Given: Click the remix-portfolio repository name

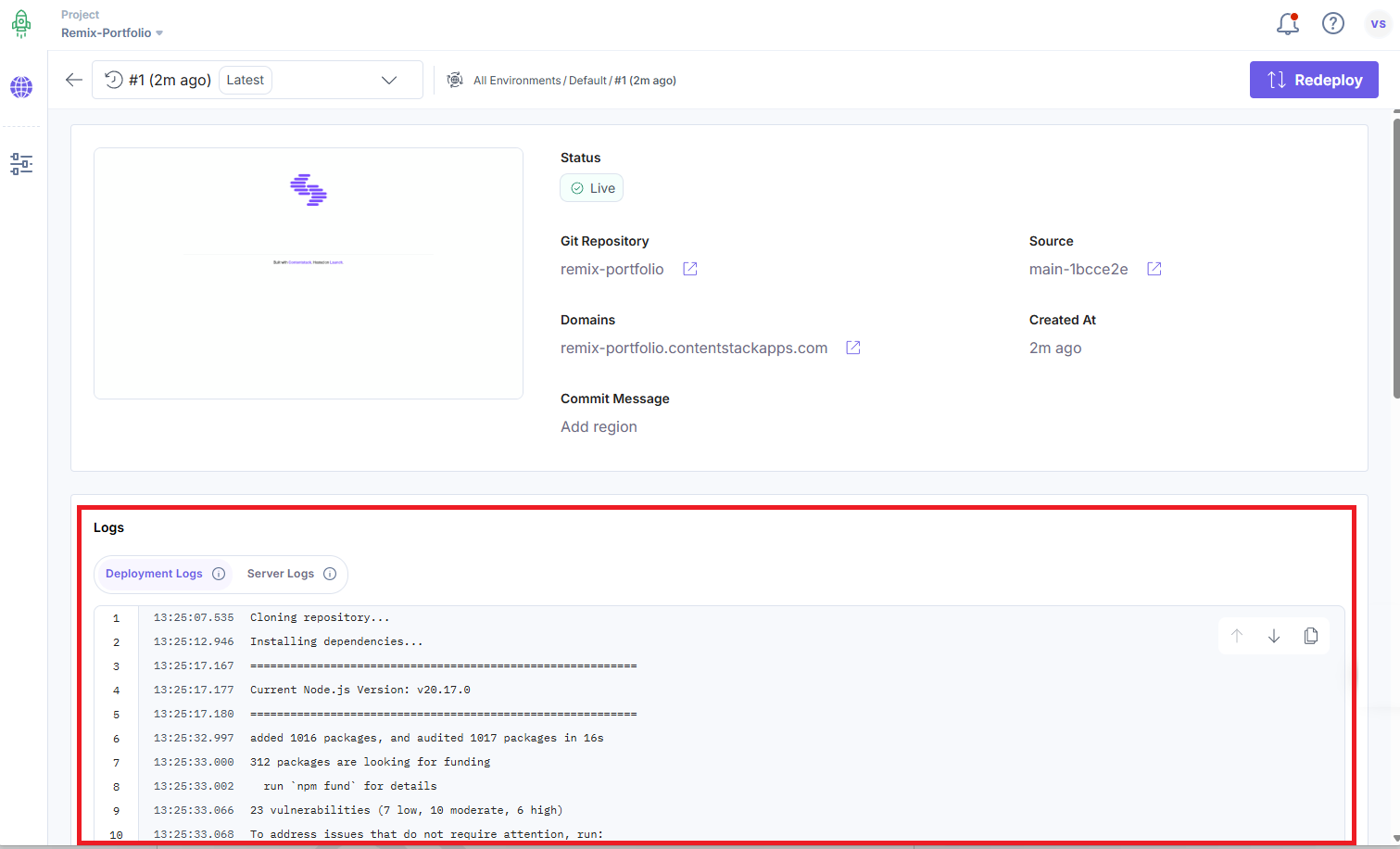Looking at the screenshot, I should [x=612, y=269].
